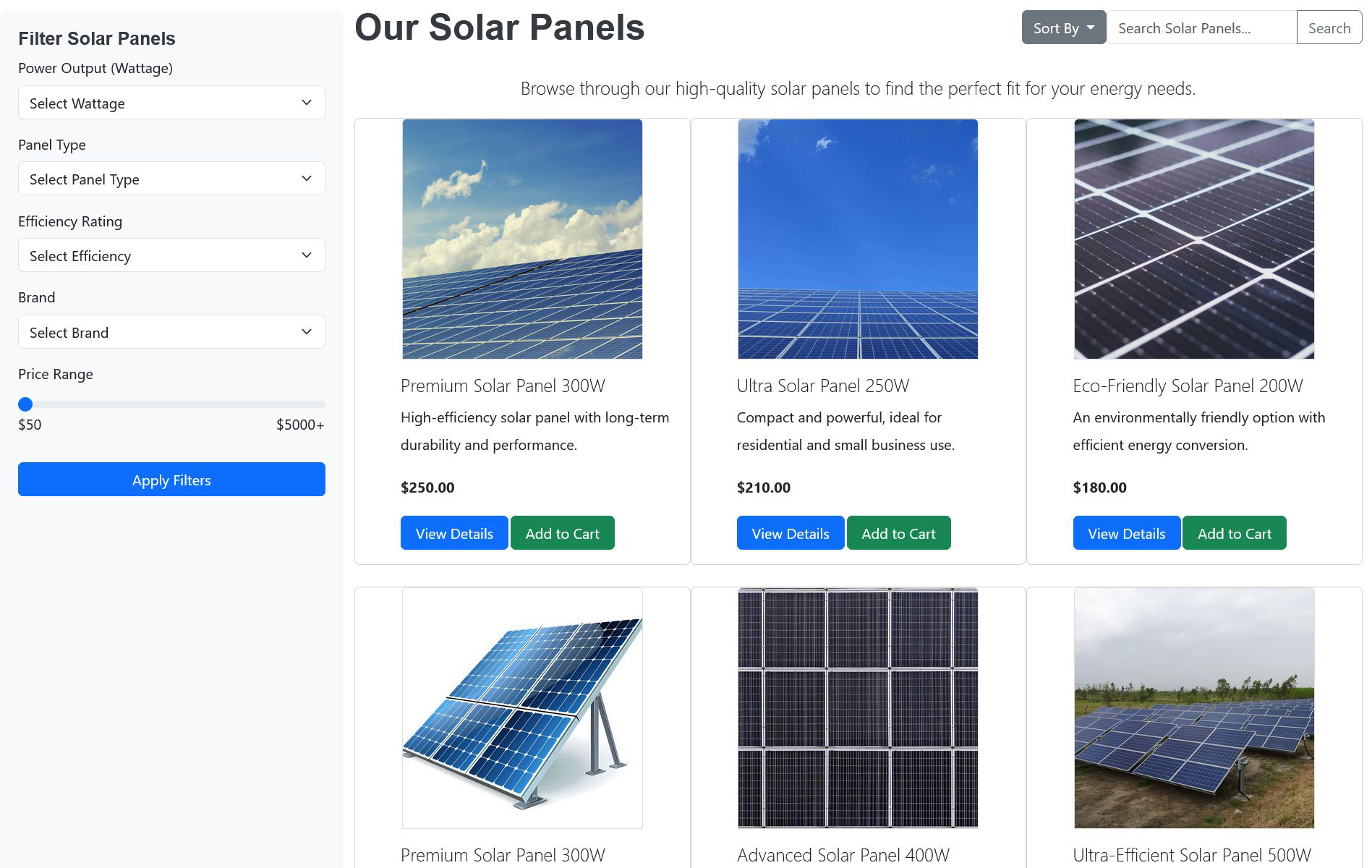Click the Search Solar Panels input field
Image resolution: width=1372 pixels, height=868 pixels.
pos(1201,28)
